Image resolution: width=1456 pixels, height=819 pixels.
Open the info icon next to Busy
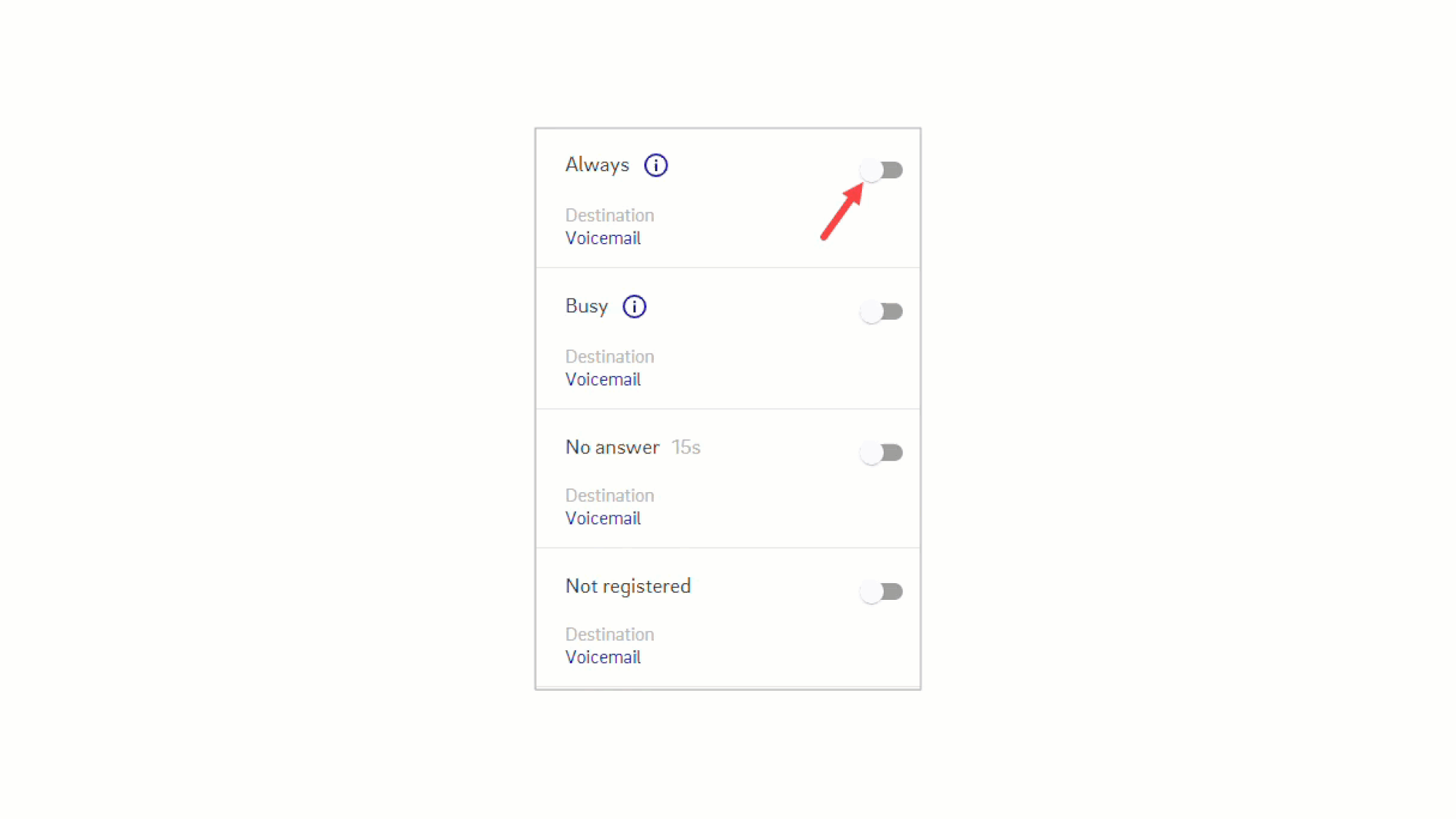coord(634,306)
